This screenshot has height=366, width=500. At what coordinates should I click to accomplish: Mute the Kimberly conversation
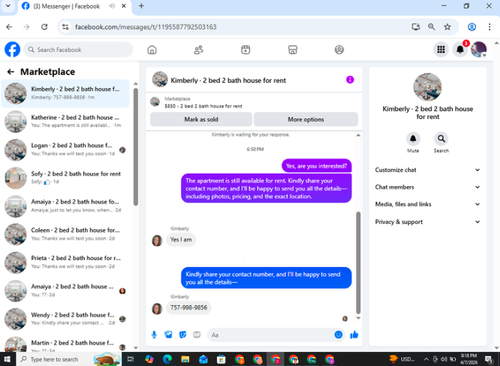point(413,139)
